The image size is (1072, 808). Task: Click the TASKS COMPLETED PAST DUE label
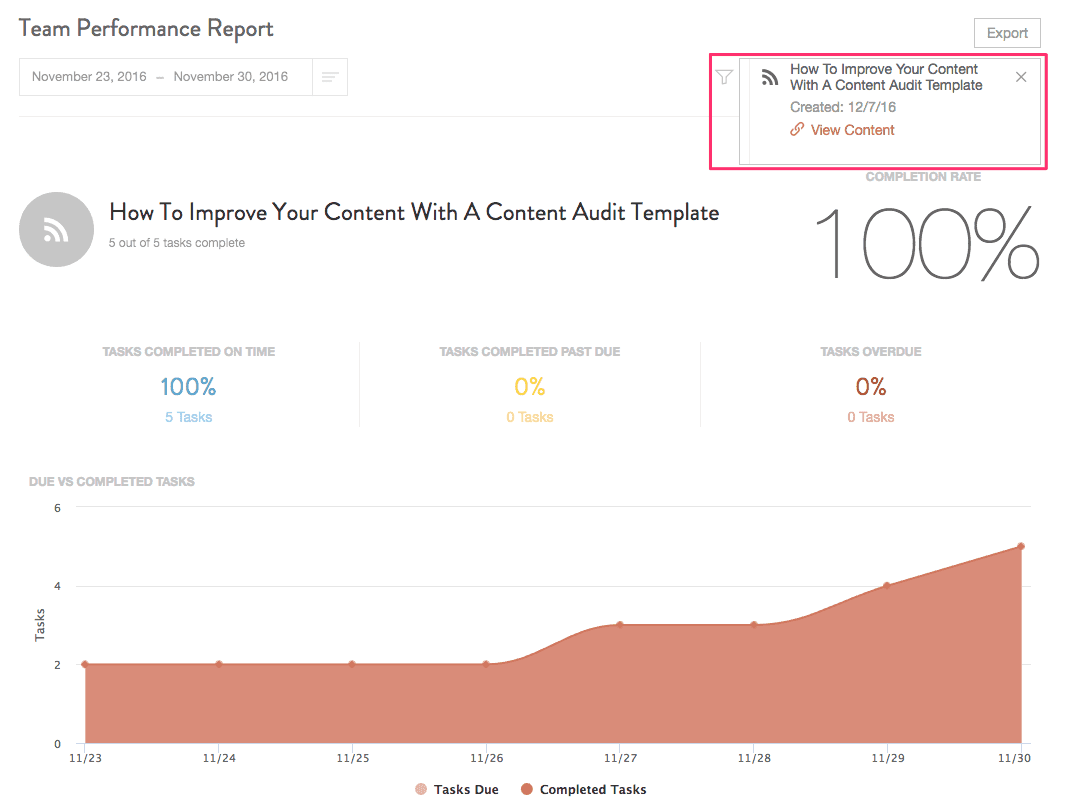click(x=530, y=351)
